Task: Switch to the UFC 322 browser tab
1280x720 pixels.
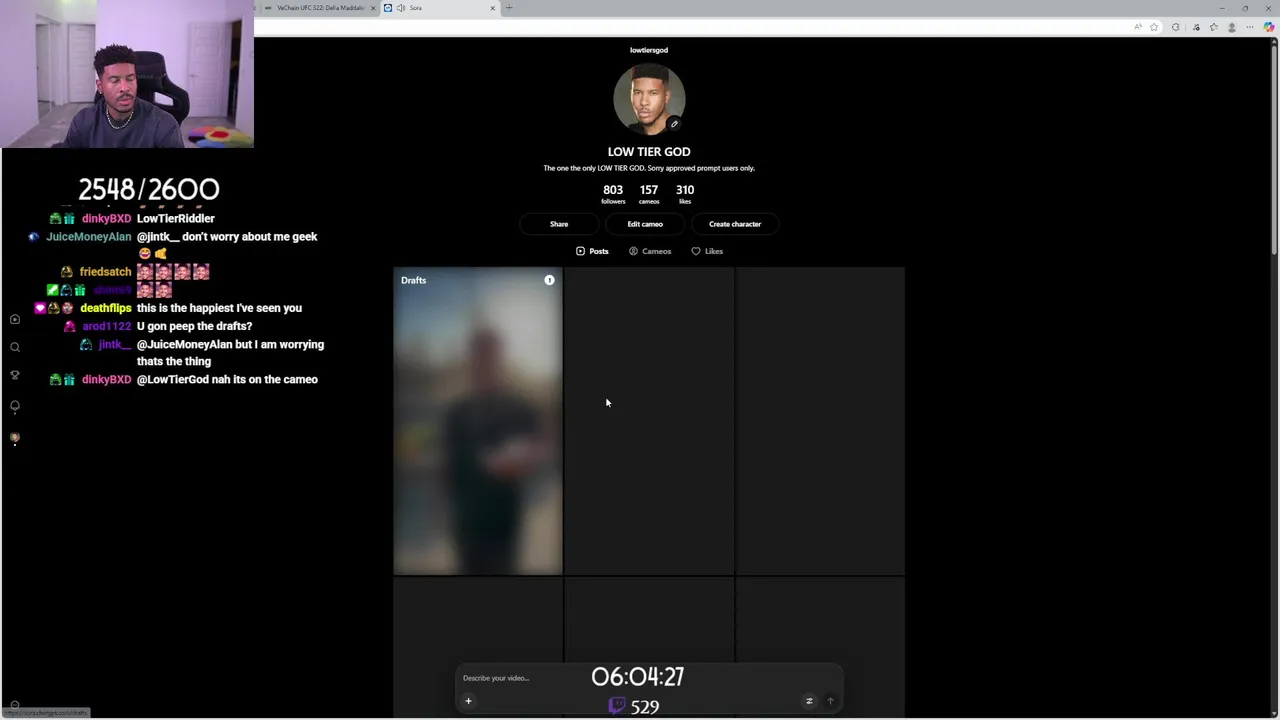Action: 318,8
